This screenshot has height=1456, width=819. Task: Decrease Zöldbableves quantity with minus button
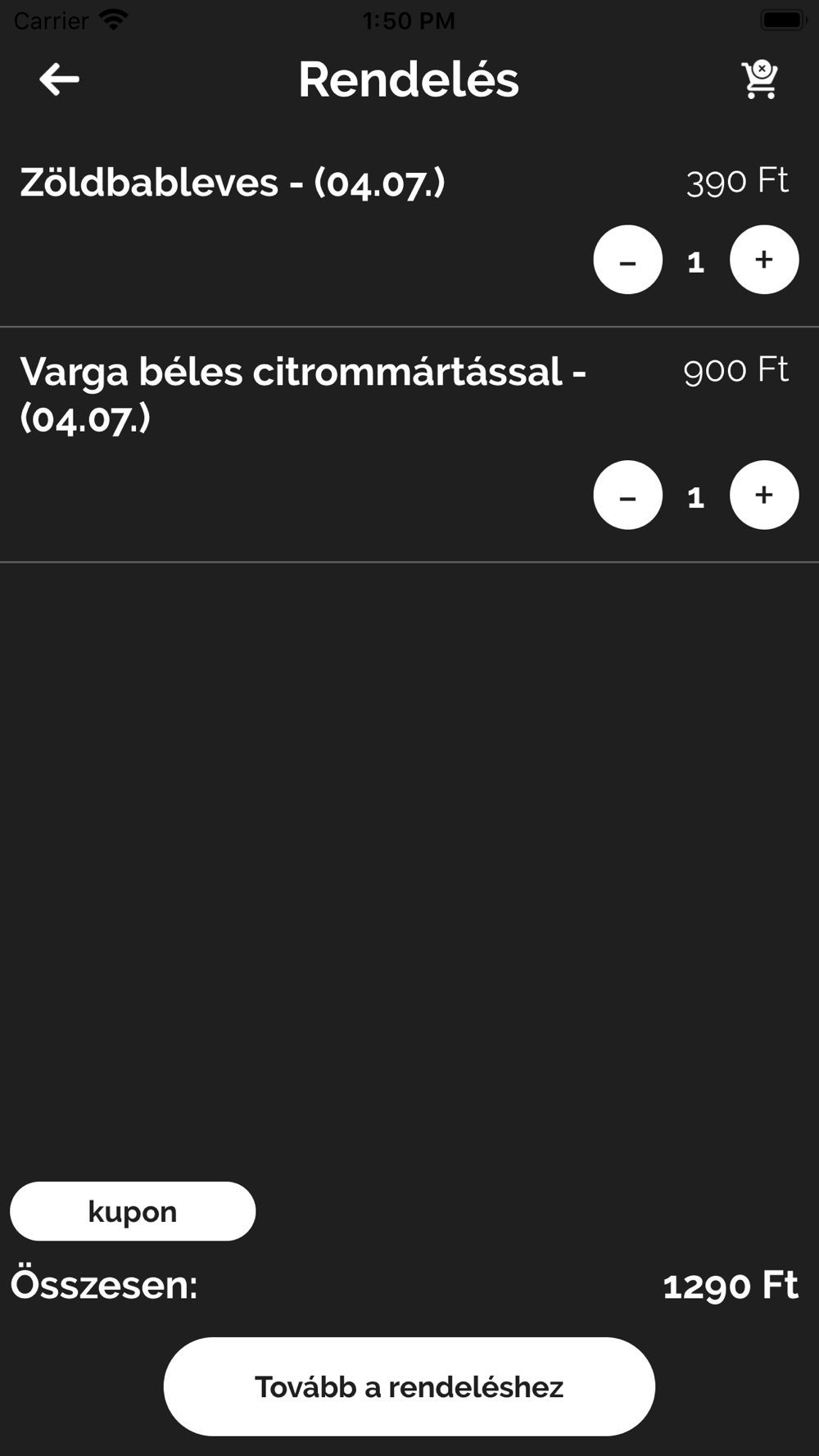click(628, 260)
